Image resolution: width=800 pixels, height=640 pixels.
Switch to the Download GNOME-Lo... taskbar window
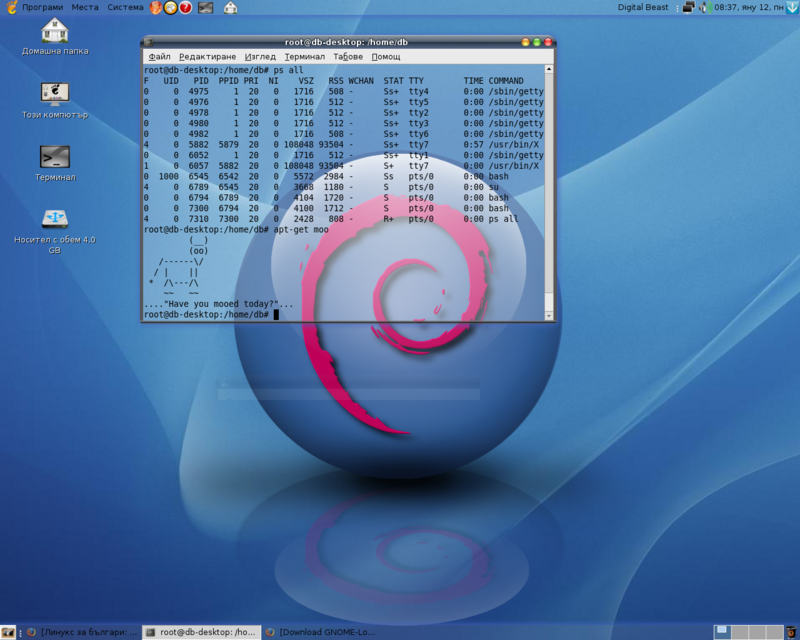click(320, 632)
